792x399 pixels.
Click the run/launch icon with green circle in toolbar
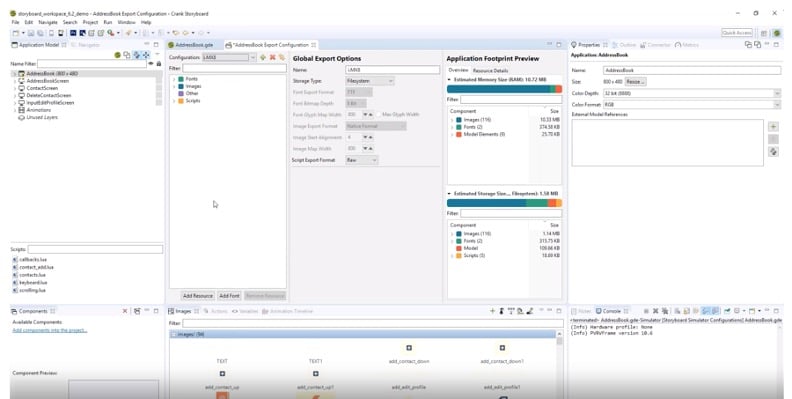click(x=111, y=33)
